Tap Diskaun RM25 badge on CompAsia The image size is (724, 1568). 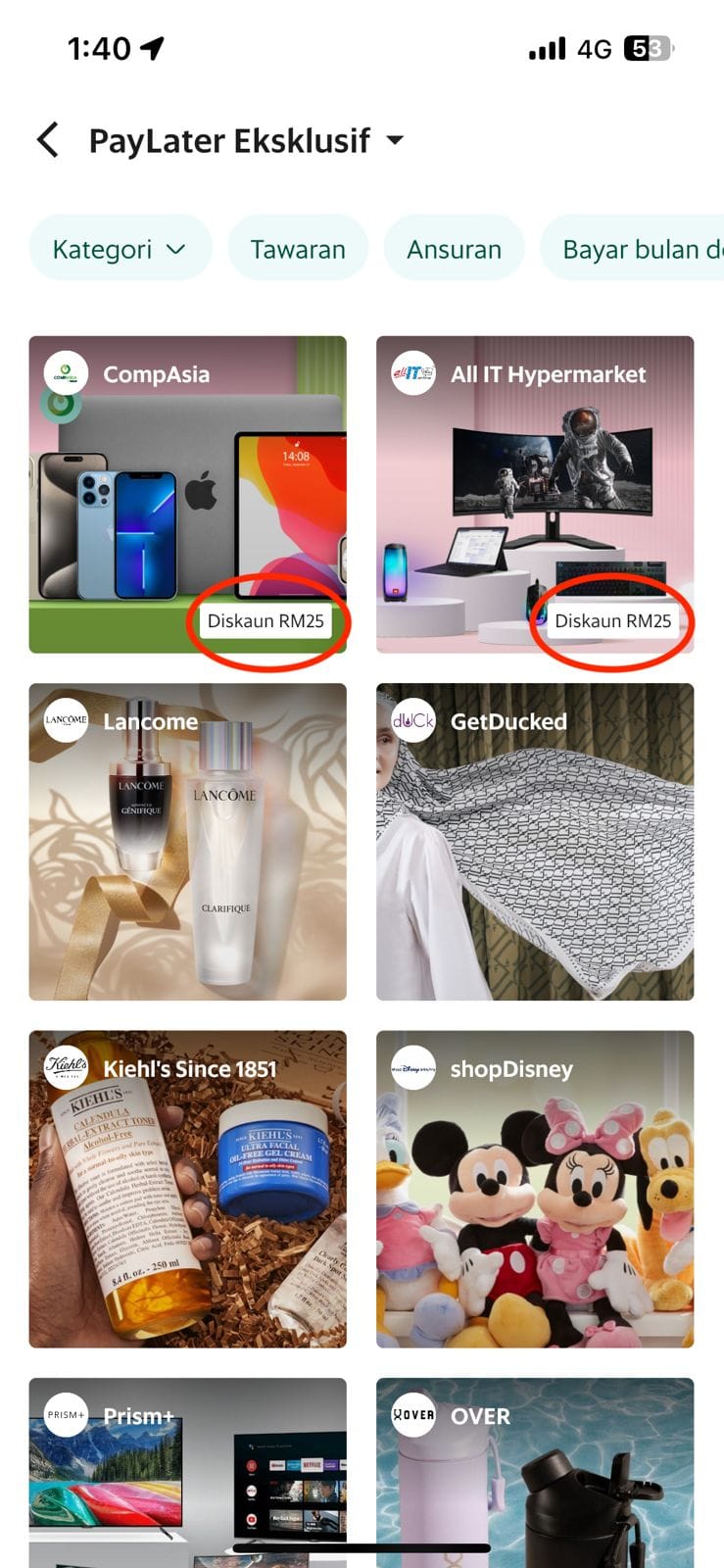265,620
